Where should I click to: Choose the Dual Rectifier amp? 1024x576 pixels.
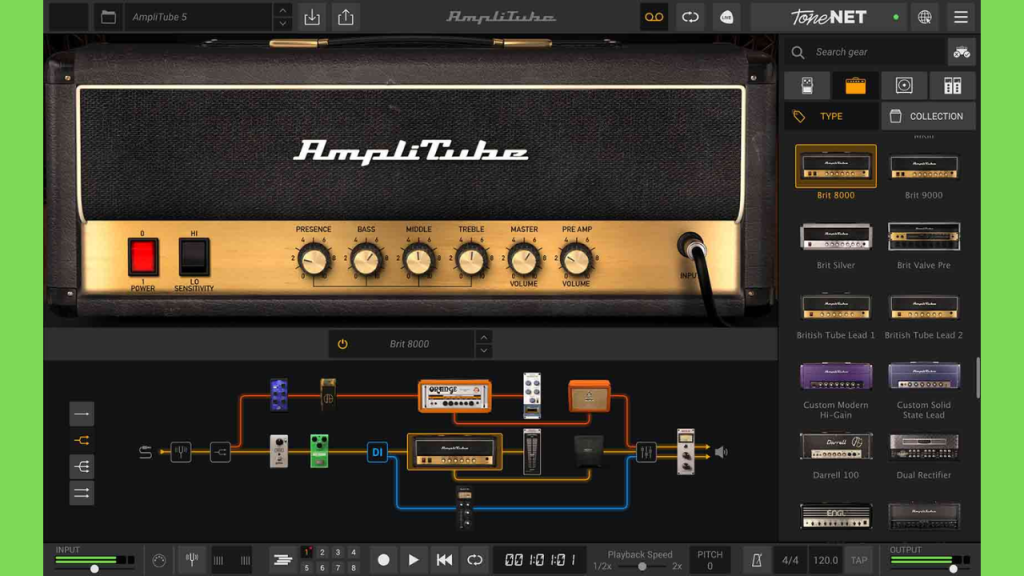point(923,447)
